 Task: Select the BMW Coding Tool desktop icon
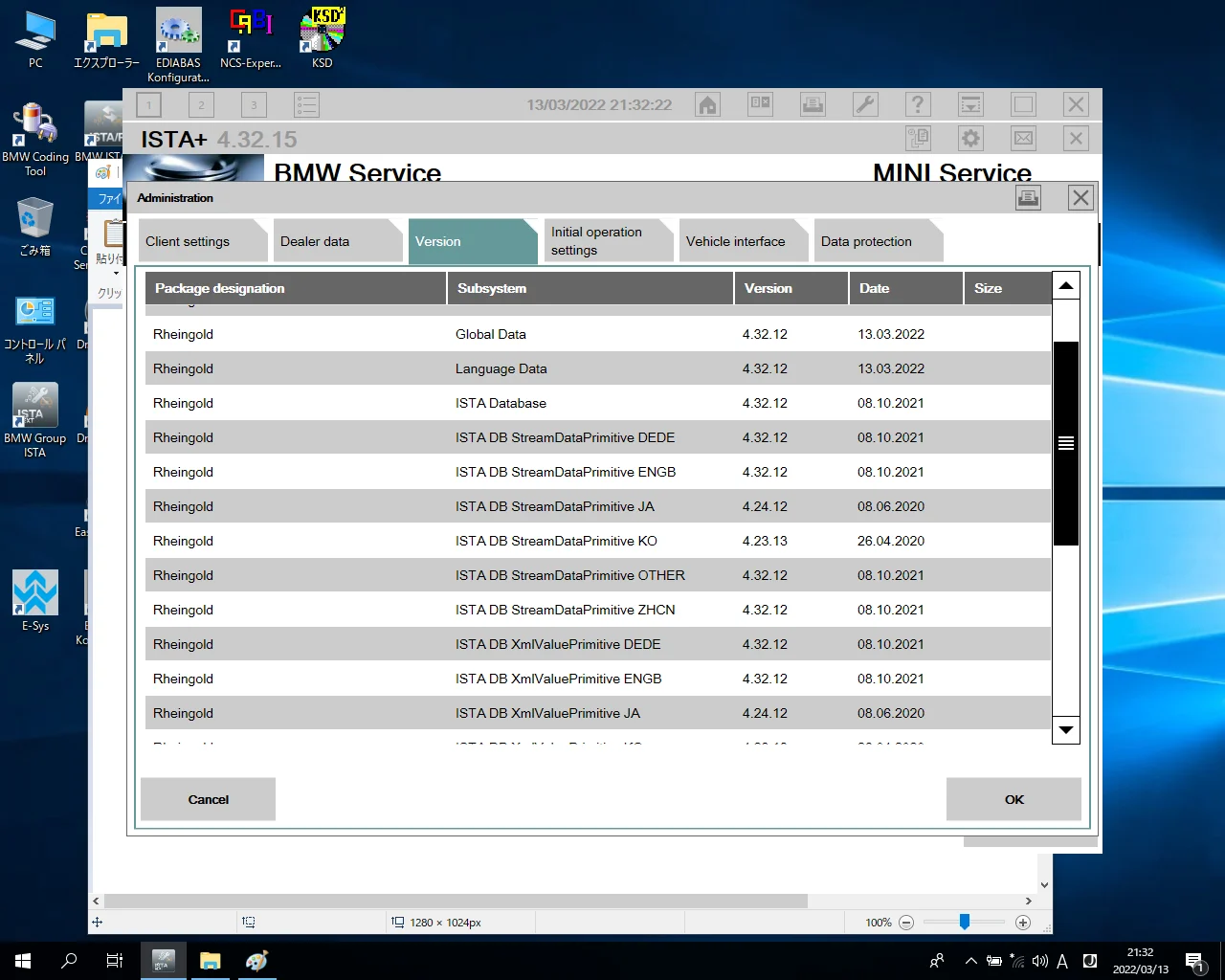pyautogui.click(x=35, y=140)
